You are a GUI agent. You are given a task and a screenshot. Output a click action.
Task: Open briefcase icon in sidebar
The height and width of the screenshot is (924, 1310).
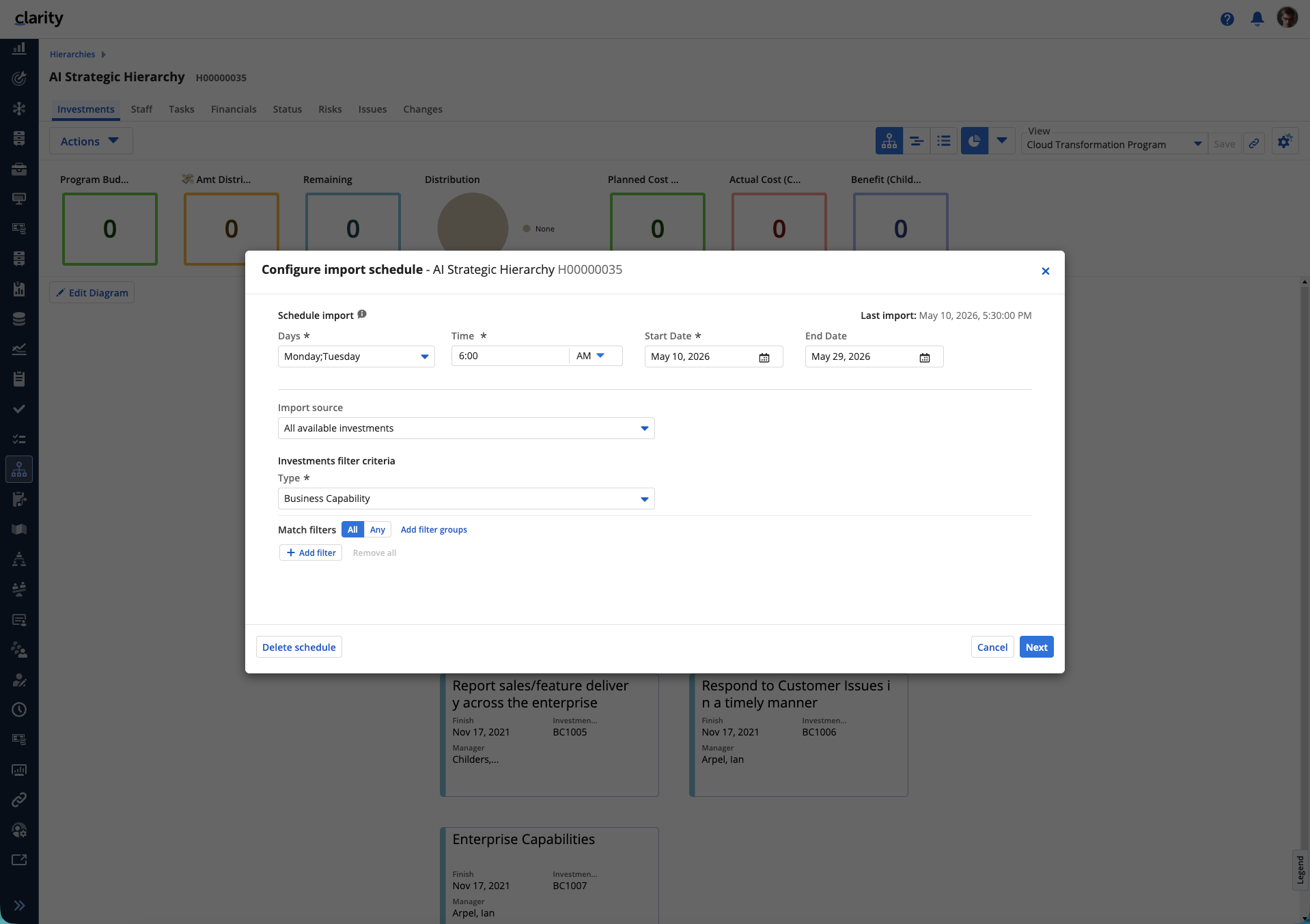coord(19,169)
